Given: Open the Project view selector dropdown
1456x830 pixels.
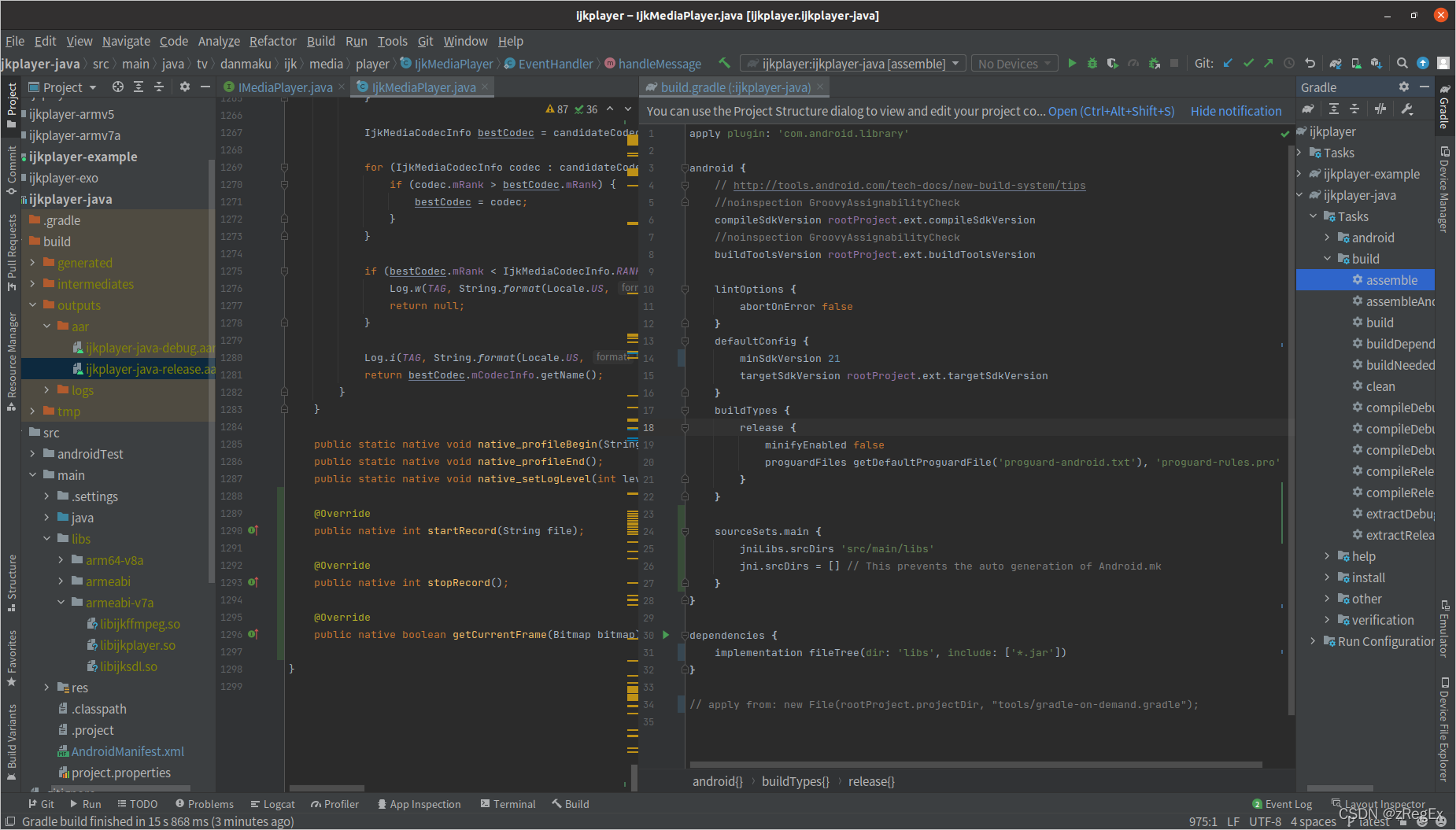Looking at the screenshot, I should (63, 87).
